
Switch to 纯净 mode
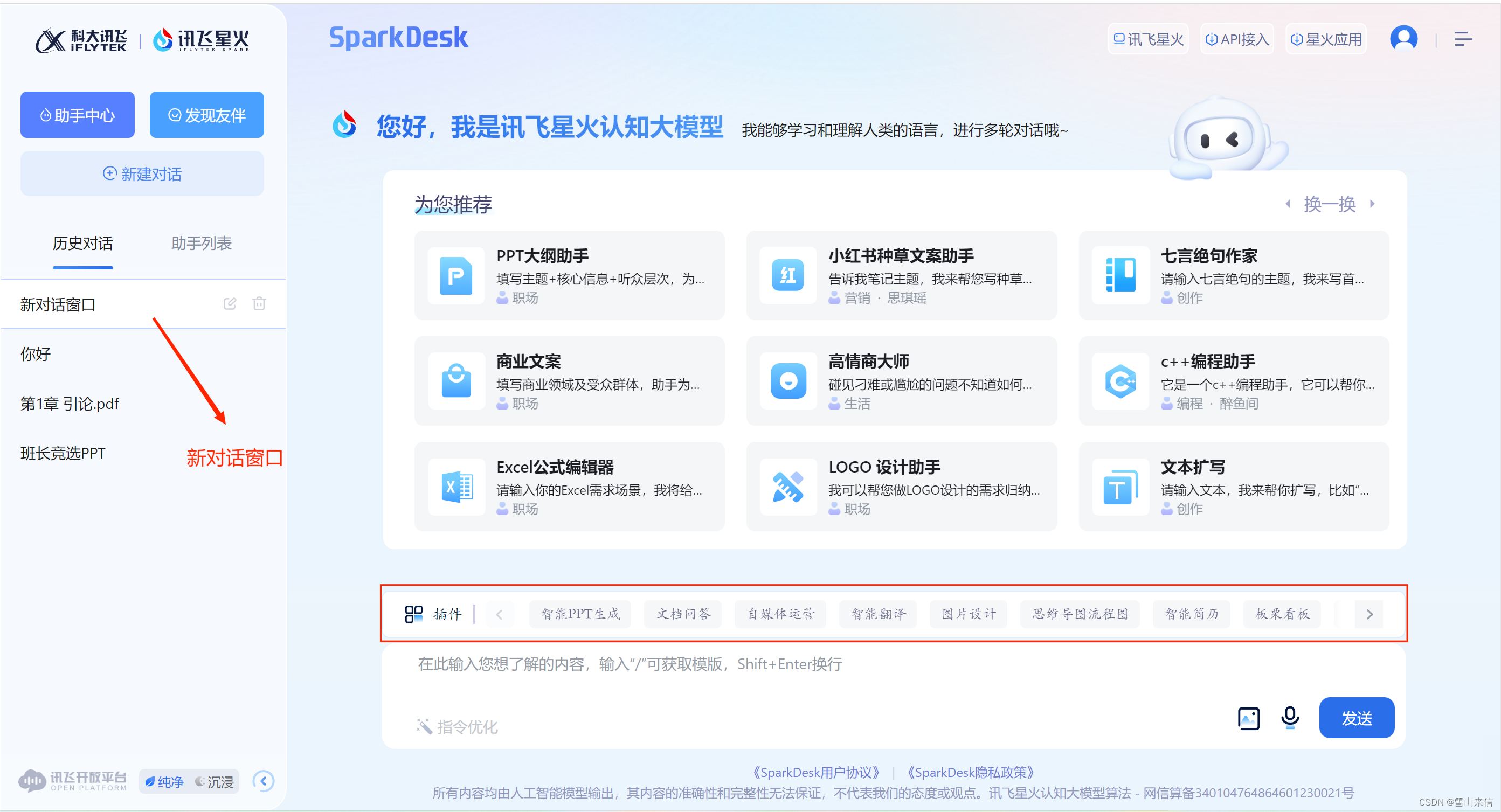click(x=164, y=781)
